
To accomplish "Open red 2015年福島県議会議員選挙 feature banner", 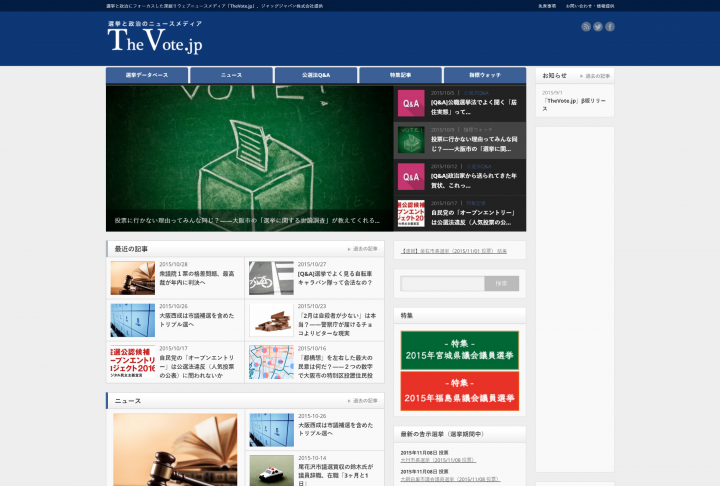I will [x=459, y=391].
